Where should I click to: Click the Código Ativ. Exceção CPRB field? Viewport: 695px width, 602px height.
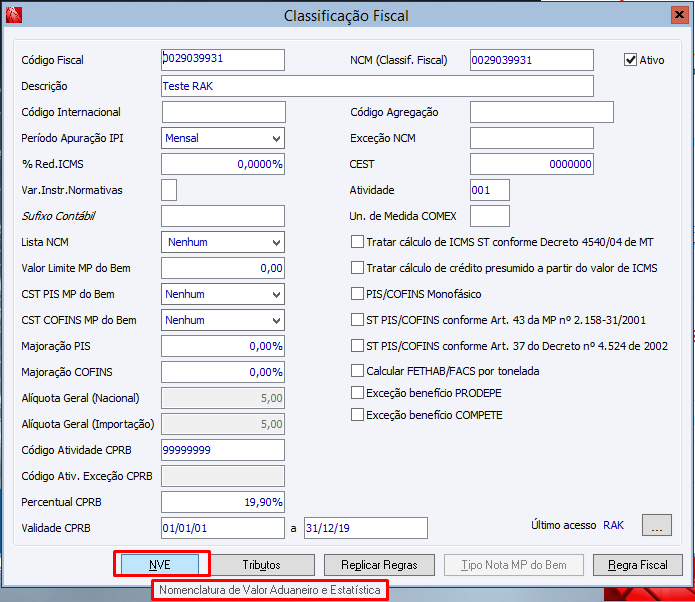223,476
